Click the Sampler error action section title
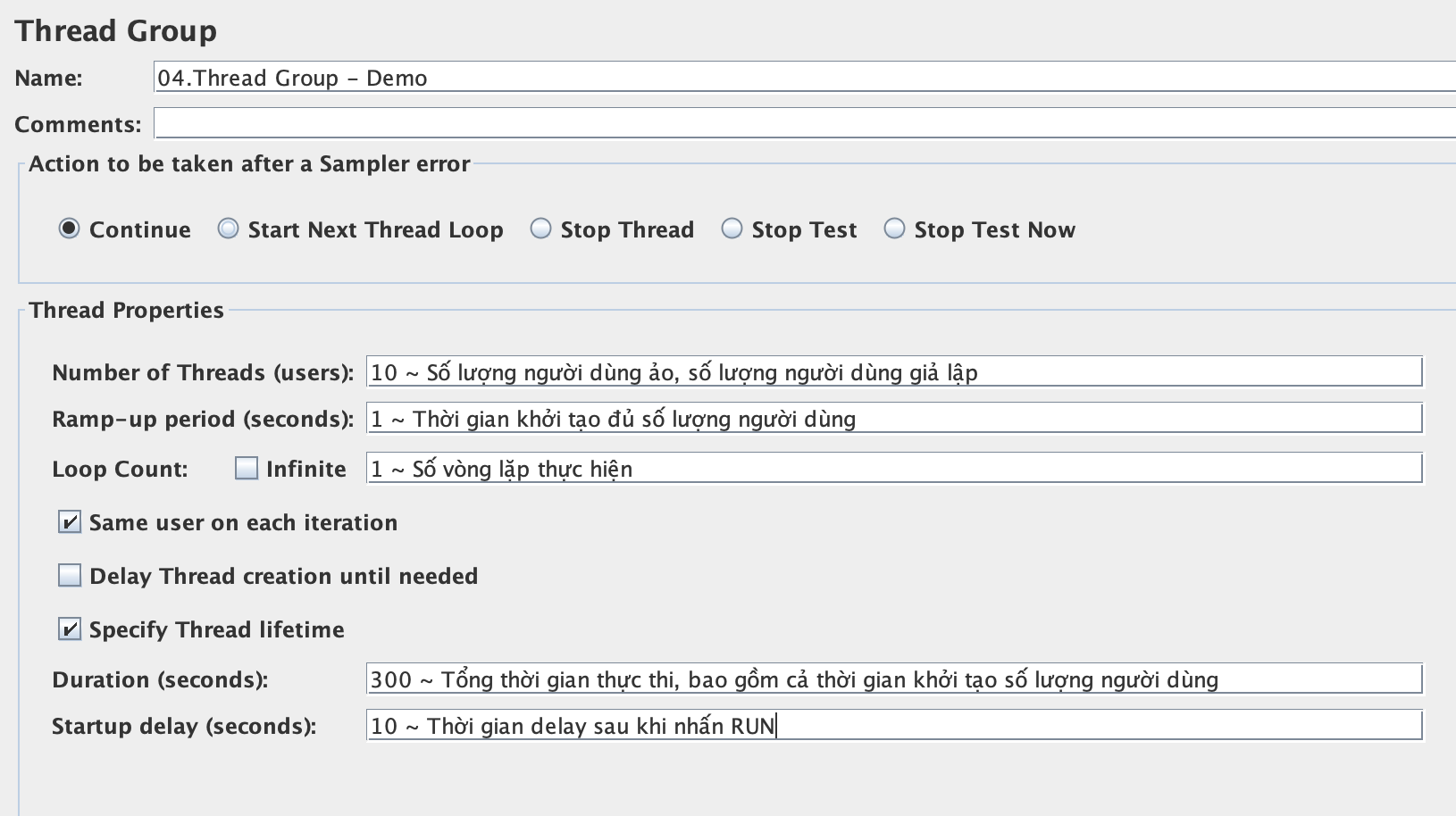This screenshot has width=1456, height=816. (x=249, y=164)
